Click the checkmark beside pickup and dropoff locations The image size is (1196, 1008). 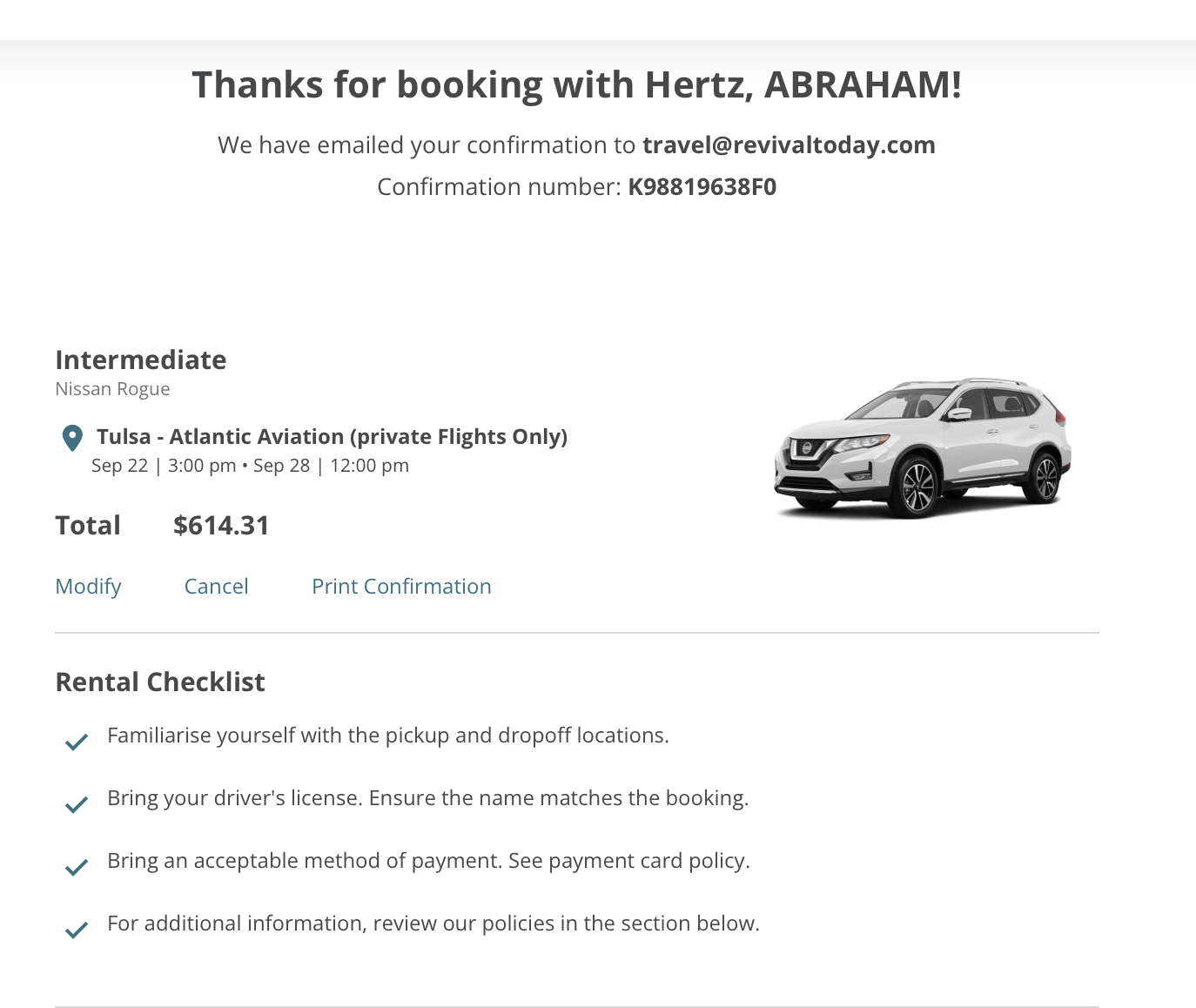[x=77, y=742]
